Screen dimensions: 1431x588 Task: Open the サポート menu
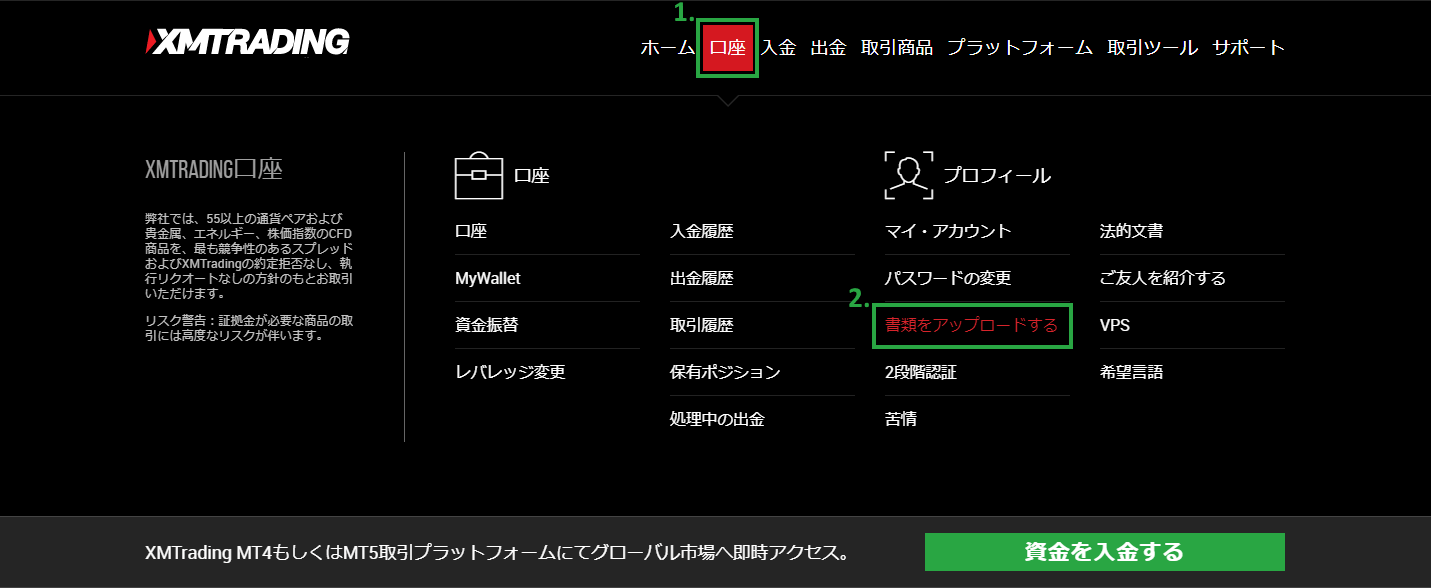pos(1248,47)
